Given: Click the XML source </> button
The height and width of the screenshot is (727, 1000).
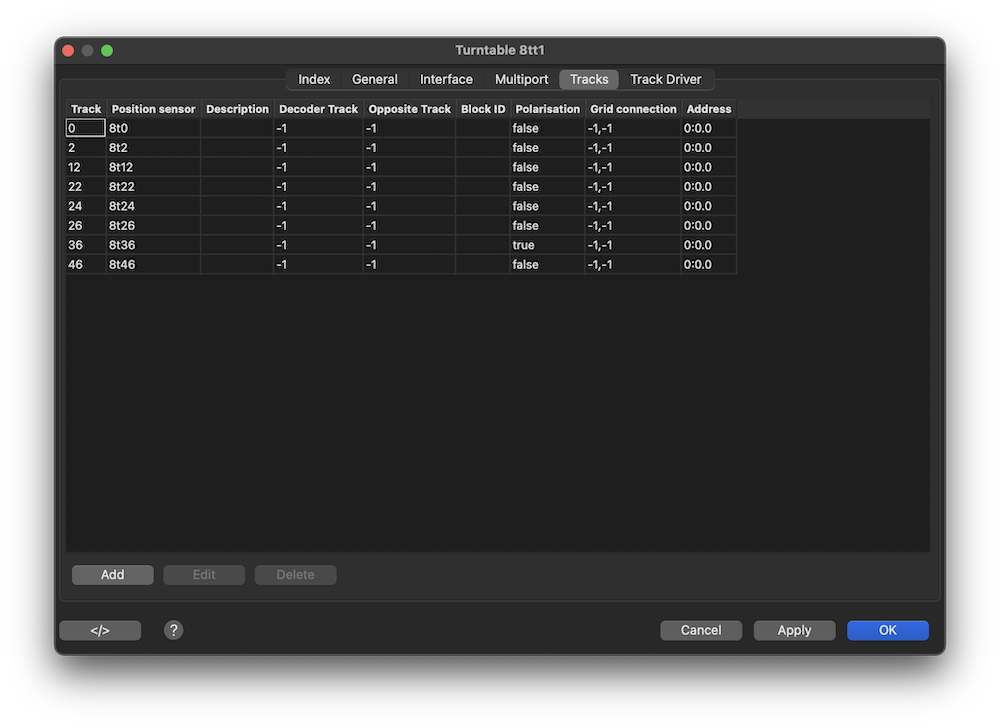Looking at the screenshot, I should (x=100, y=630).
